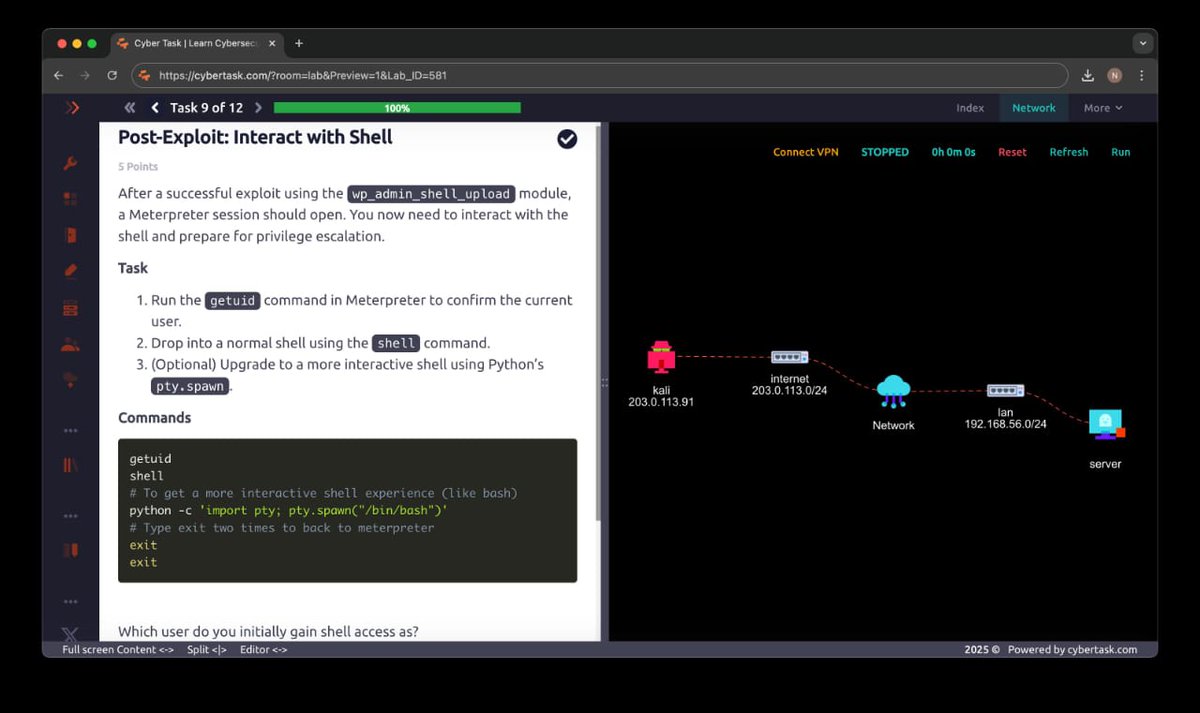Open the browser profile avatar

tap(1115, 75)
